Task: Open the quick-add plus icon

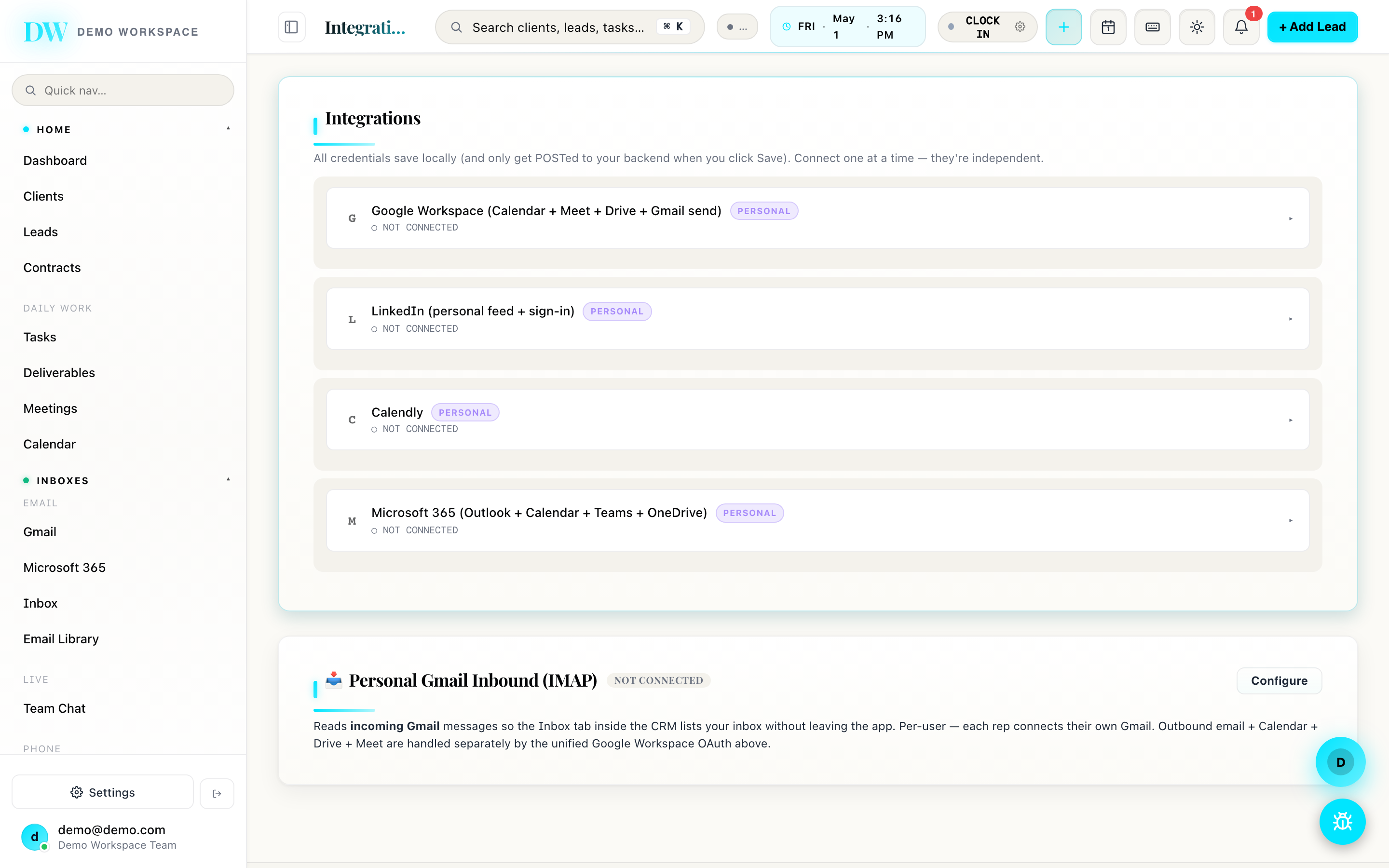Action: tap(1063, 27)
